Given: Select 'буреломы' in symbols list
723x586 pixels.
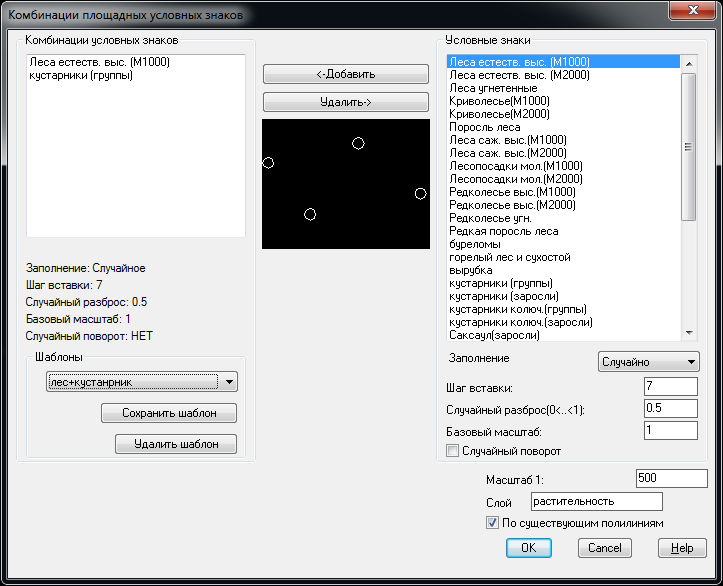Looking at the screenshot, I should click(563, 244).
